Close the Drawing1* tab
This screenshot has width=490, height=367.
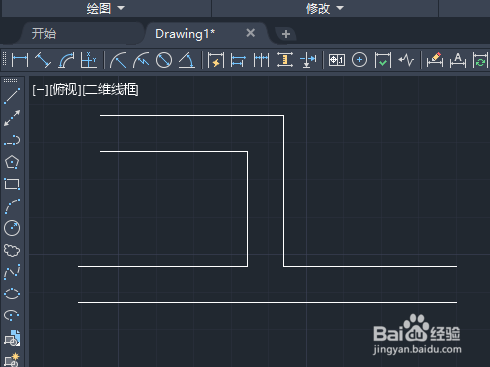pos(250,33)
